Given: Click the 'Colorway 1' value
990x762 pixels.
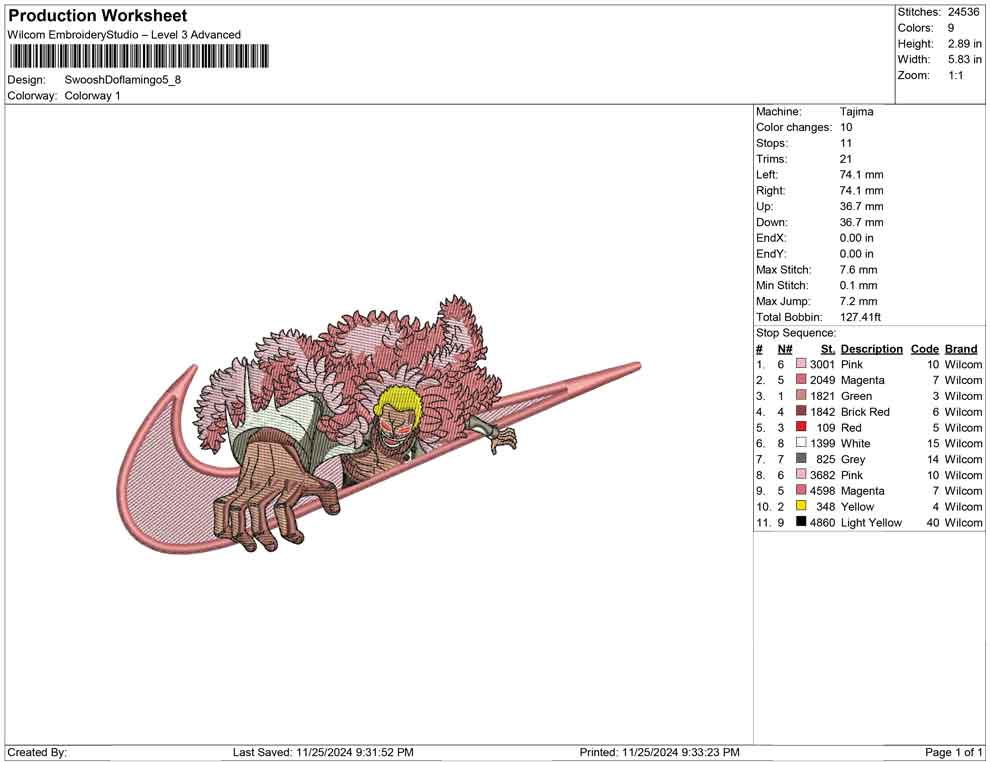Looking at the screenshot, I should [92, 96].
